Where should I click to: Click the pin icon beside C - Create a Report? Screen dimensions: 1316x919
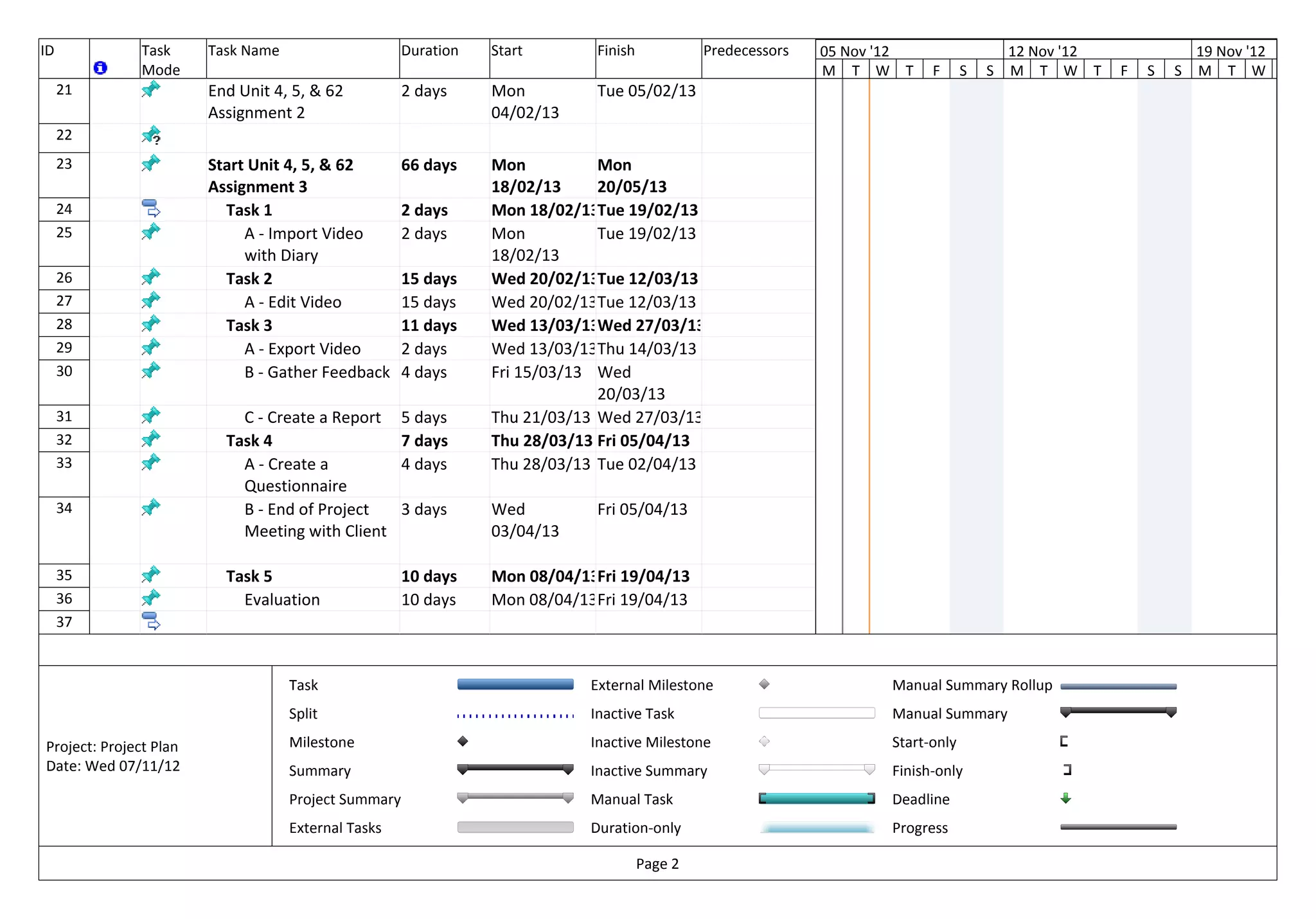click(150, 415)
